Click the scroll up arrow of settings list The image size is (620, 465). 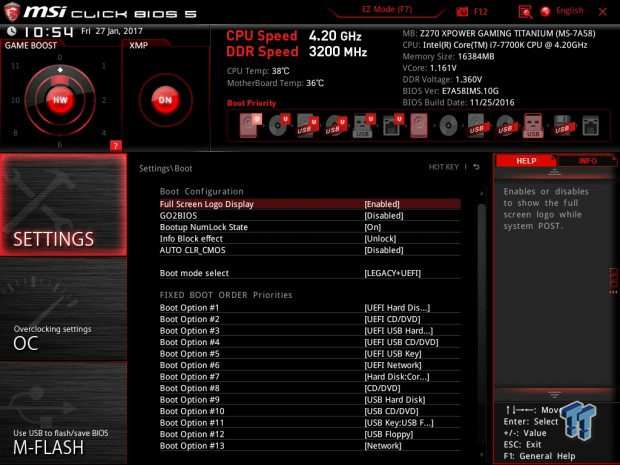pyautogui.click(x=481, y=193)
